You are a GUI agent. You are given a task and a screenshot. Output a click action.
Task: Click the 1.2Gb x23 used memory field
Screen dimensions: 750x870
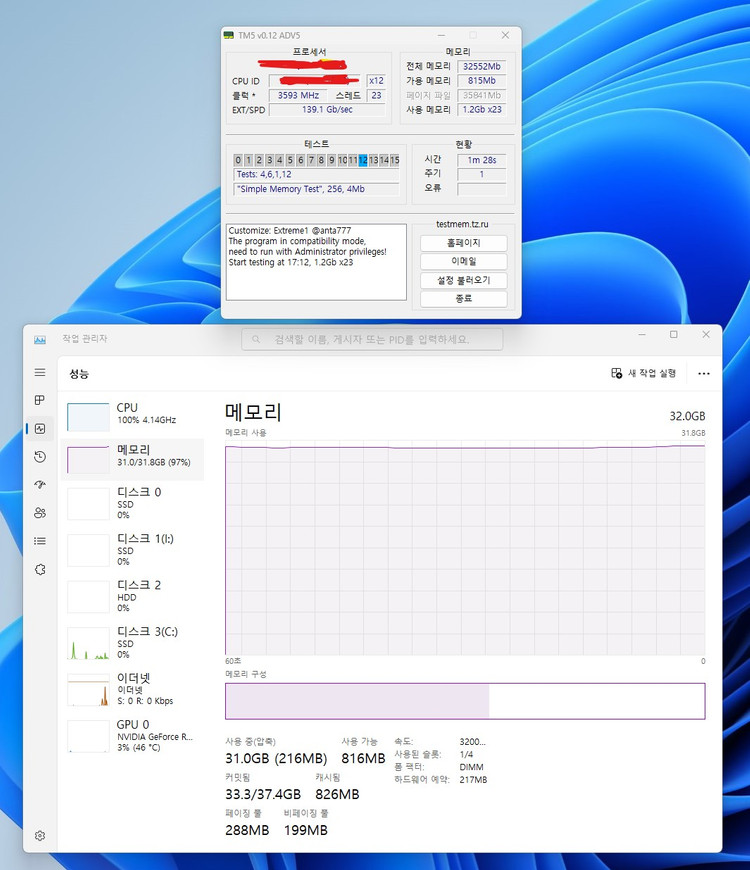pyautogui.click(x=482, y=110)
